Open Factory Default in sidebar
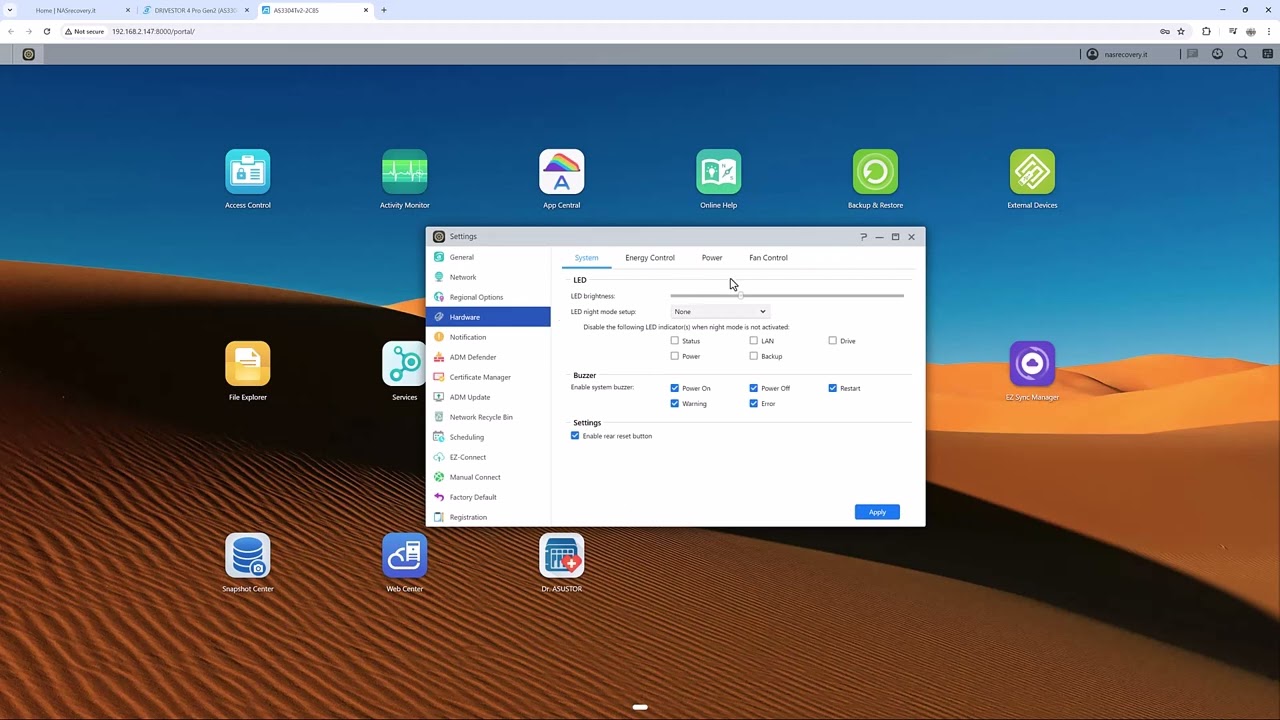Screen dimensions: 1280x720 pos(488,497)
